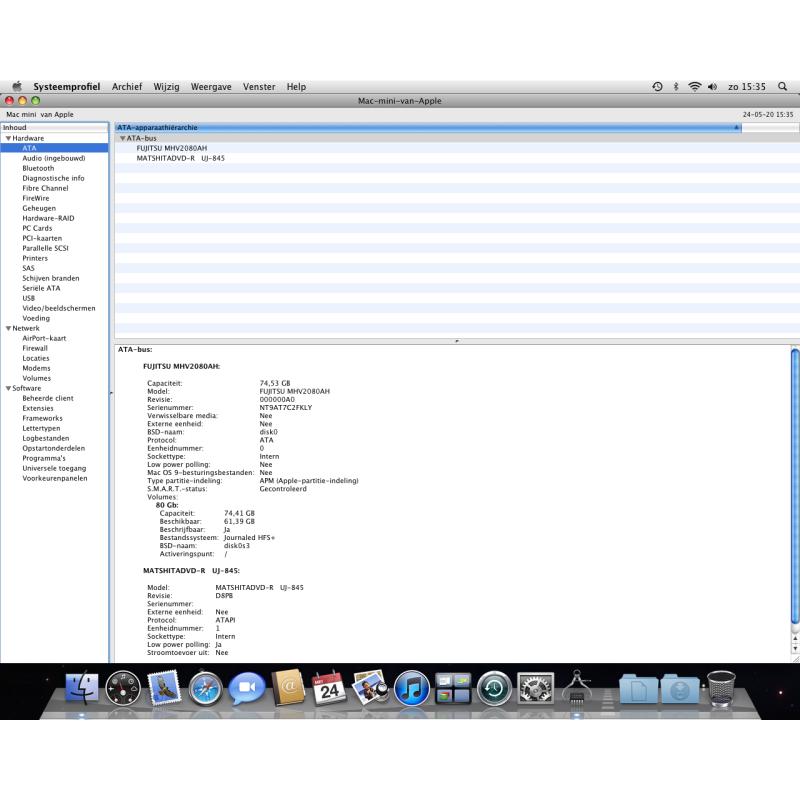
Task: Collapse the ATA-bus disclosure triangle
Action: (x=122, y=138)
